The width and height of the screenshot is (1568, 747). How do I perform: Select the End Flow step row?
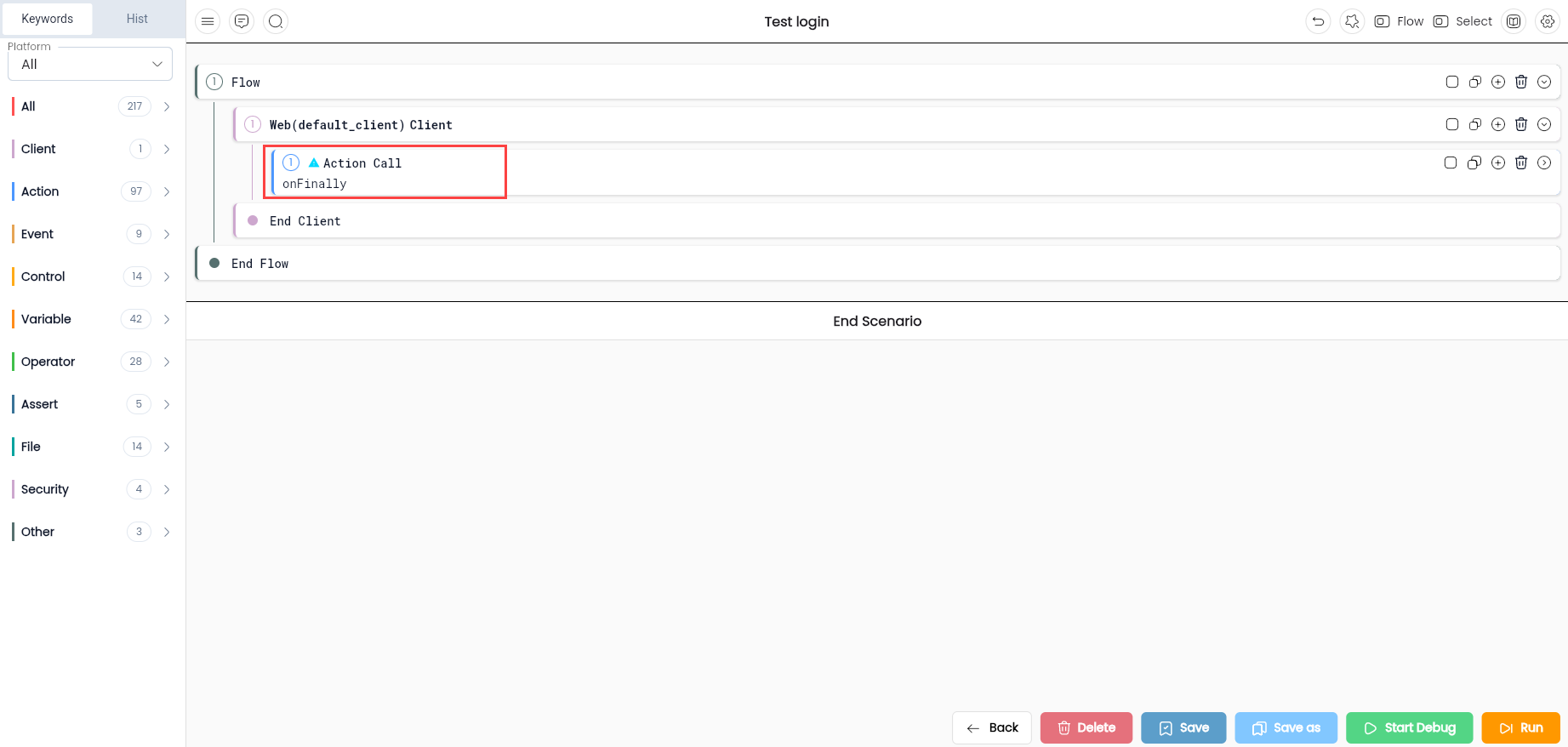tap(878, 263)
